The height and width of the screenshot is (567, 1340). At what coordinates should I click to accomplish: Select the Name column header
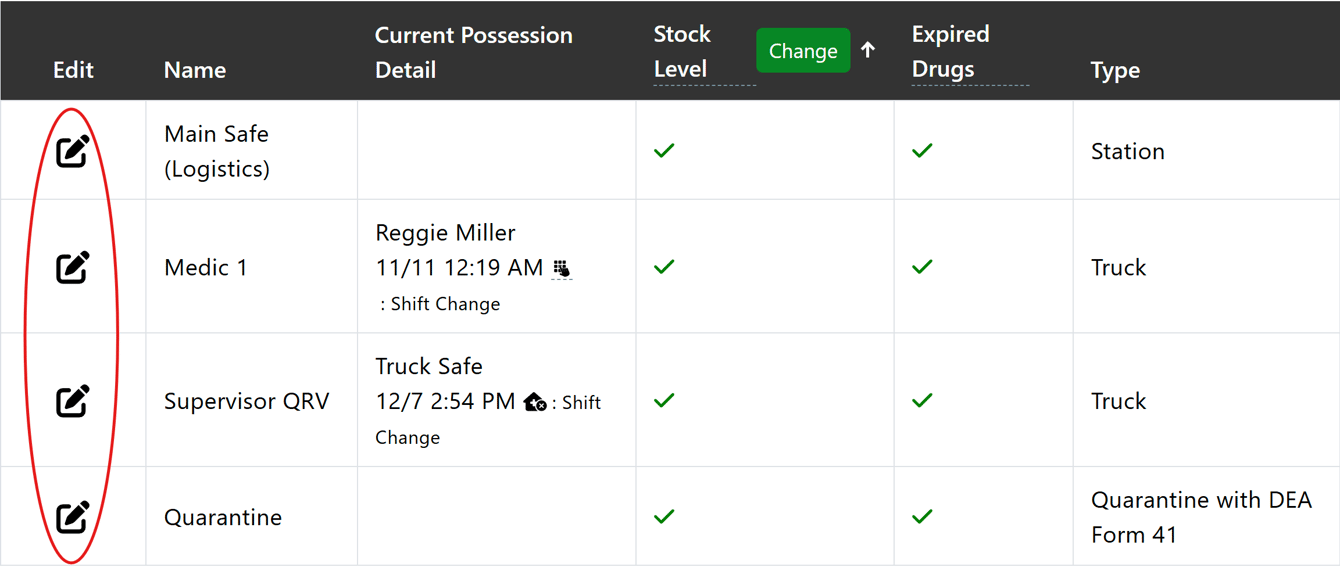pos(195,70)
